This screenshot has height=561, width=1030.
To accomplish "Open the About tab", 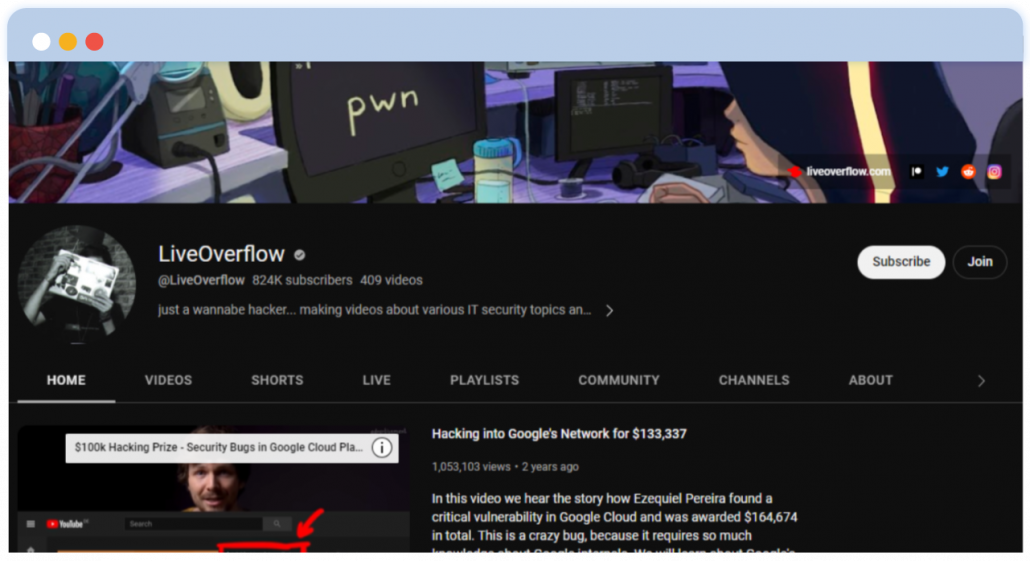I will (870, 380).
